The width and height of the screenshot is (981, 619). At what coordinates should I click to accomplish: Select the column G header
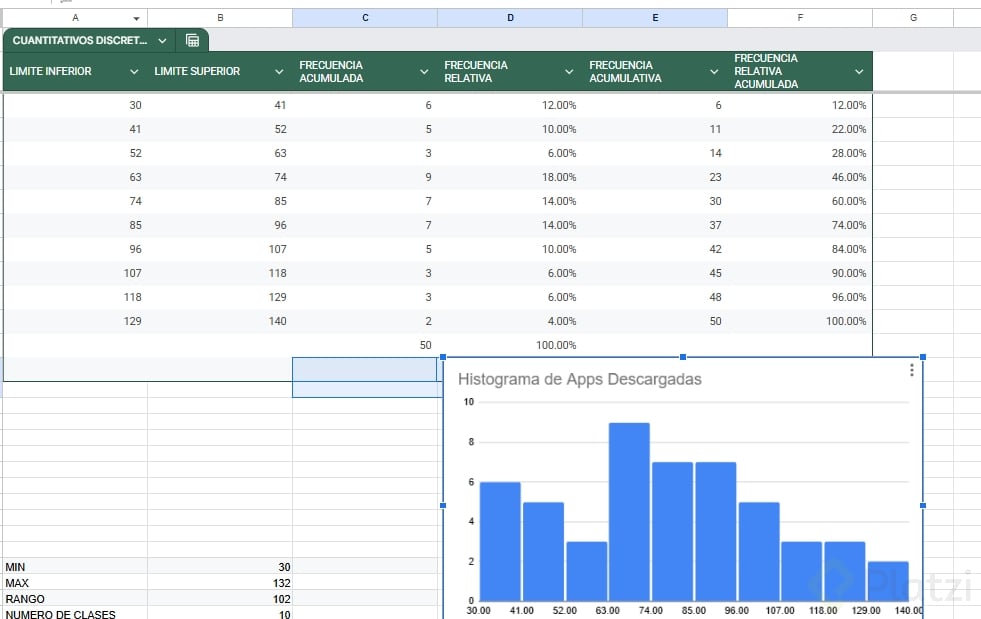913,18
